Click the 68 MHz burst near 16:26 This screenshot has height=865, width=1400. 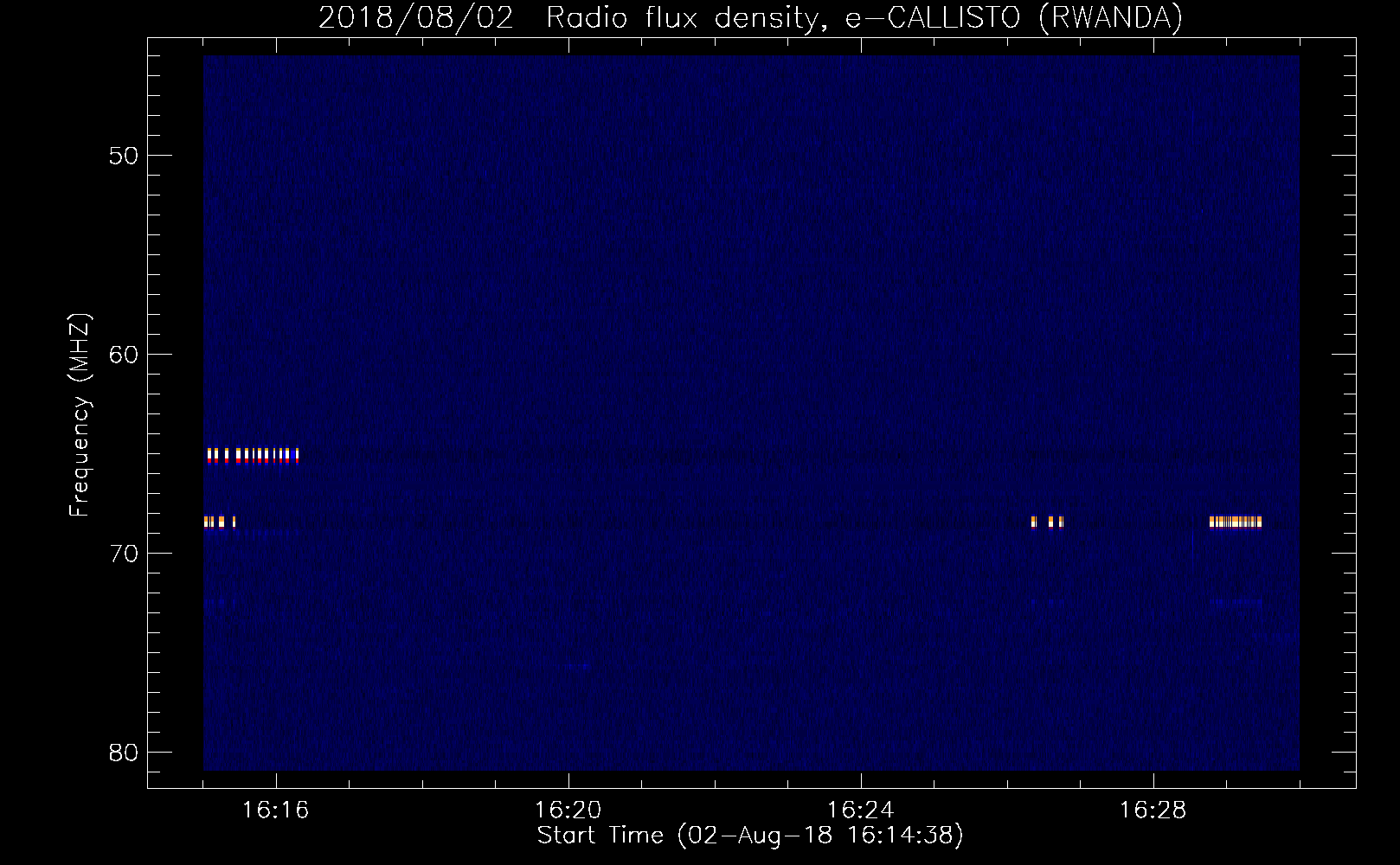pos(1047,522)
